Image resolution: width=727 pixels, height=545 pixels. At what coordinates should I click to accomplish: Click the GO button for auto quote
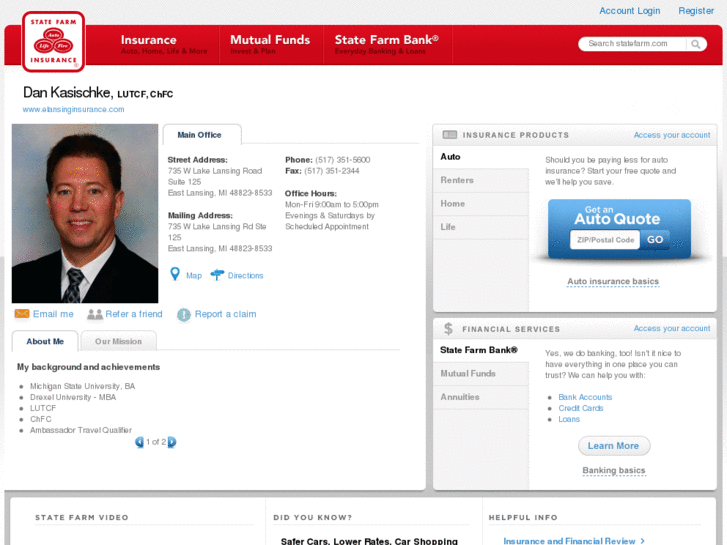(x=655, y=240)
